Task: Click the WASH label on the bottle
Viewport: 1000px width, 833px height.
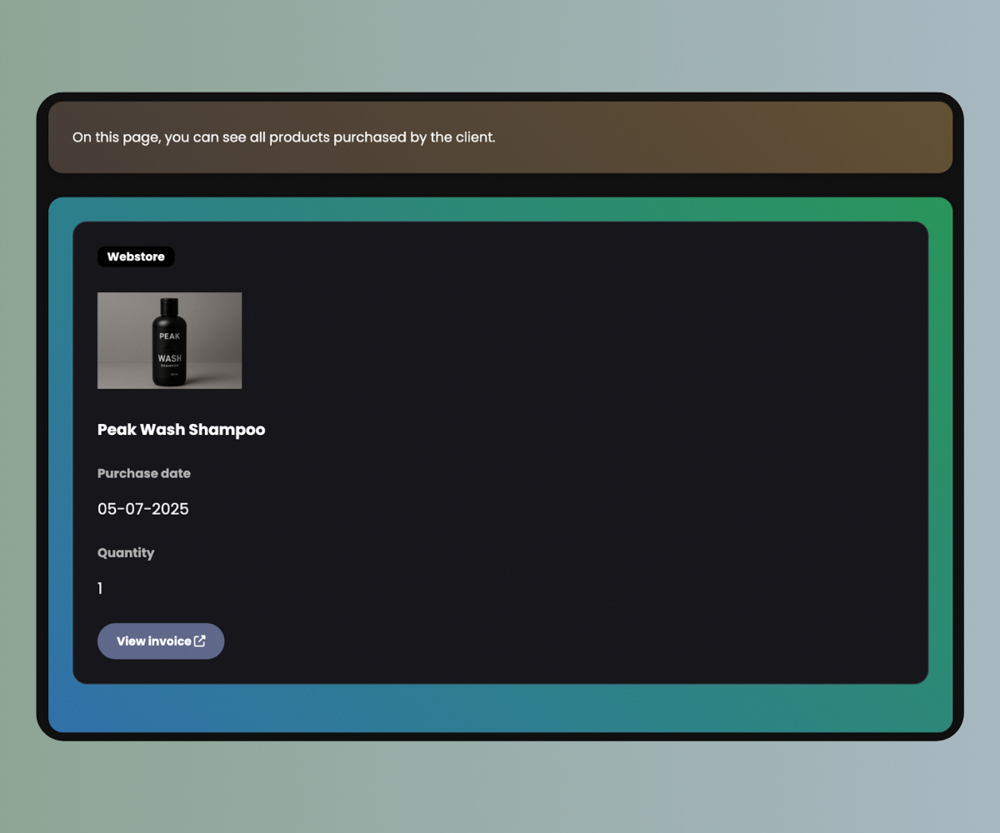Action: point(169,358)
